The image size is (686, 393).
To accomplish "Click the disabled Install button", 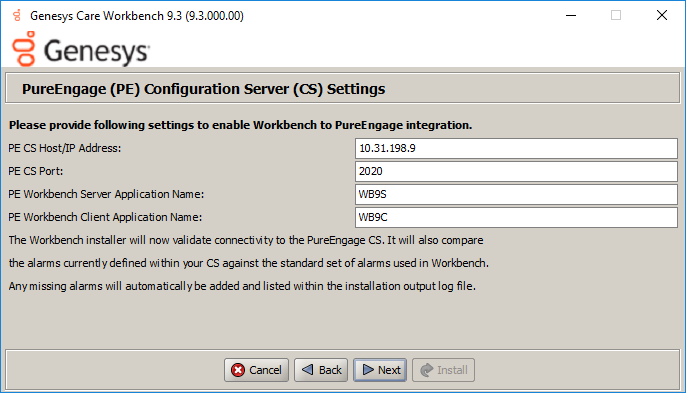I will tap(443, 370).
